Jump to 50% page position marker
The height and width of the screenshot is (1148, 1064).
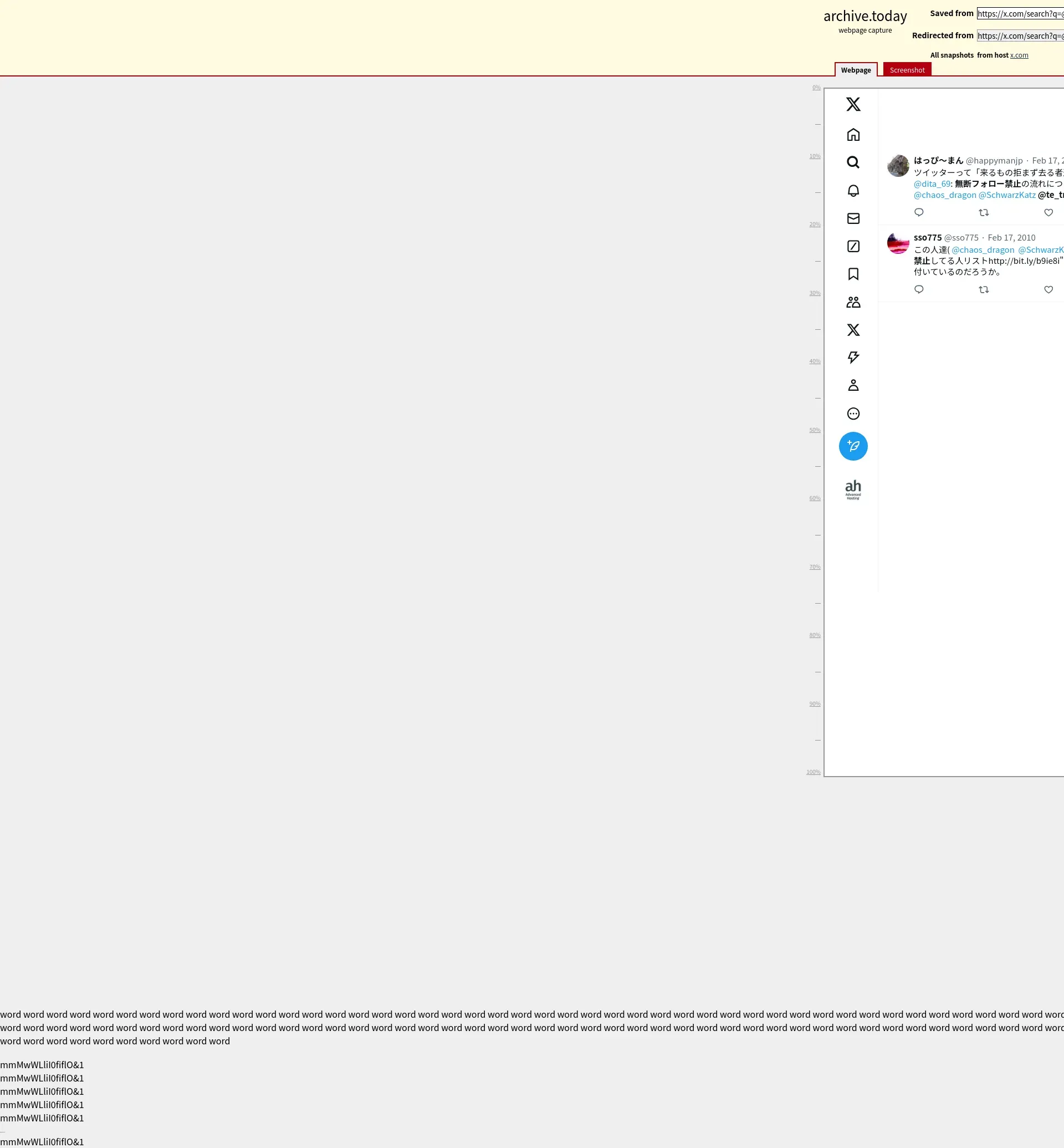(814, 430)
